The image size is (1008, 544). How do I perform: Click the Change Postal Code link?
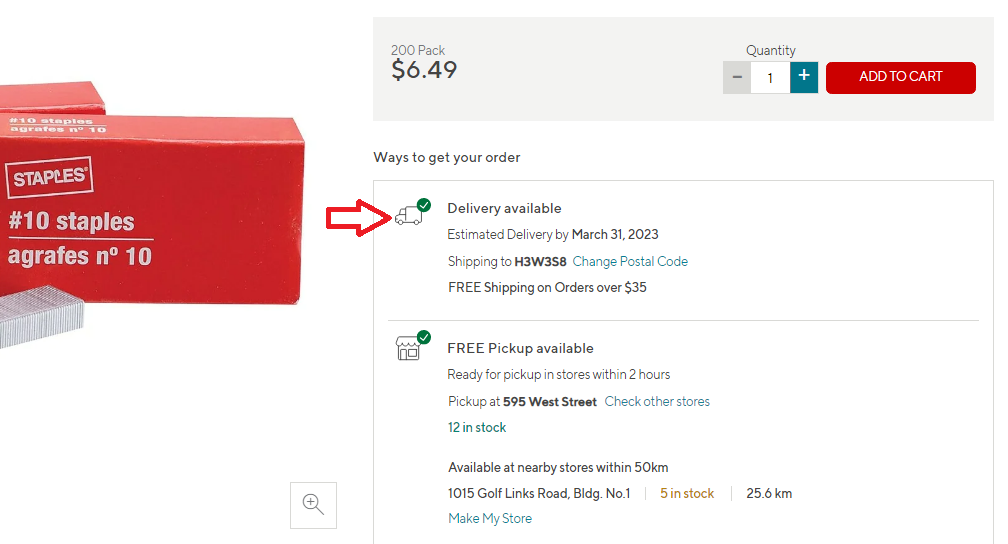tap(630, 261)
